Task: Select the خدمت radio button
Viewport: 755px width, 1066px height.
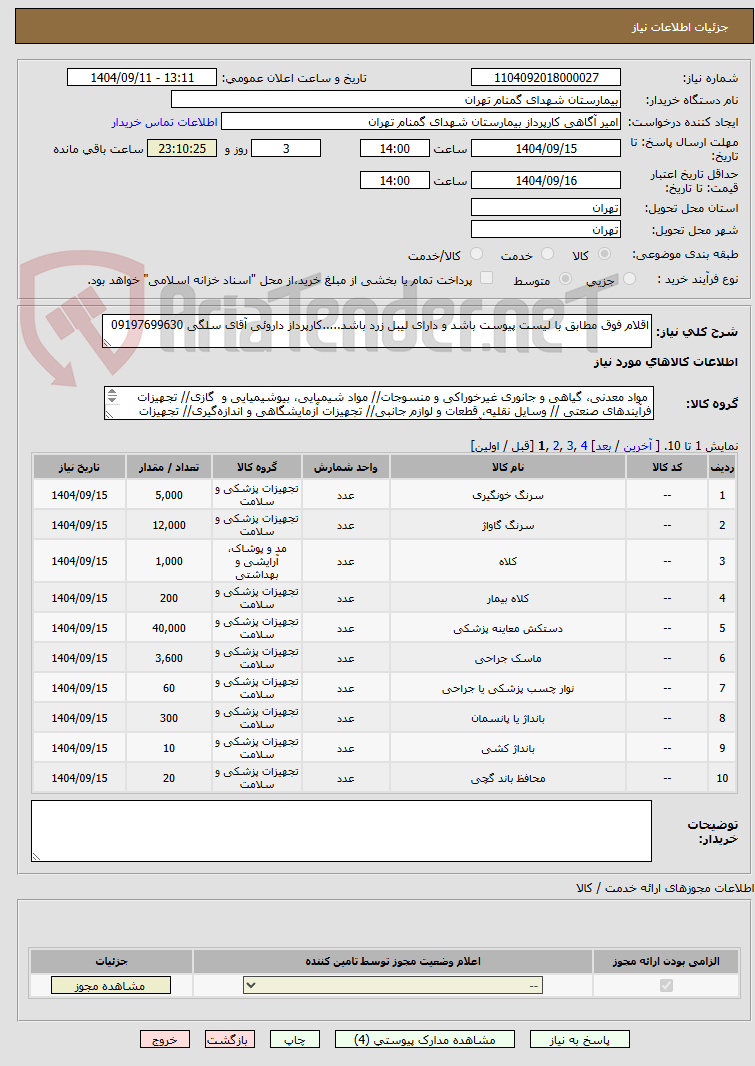Action: point(546,254)
